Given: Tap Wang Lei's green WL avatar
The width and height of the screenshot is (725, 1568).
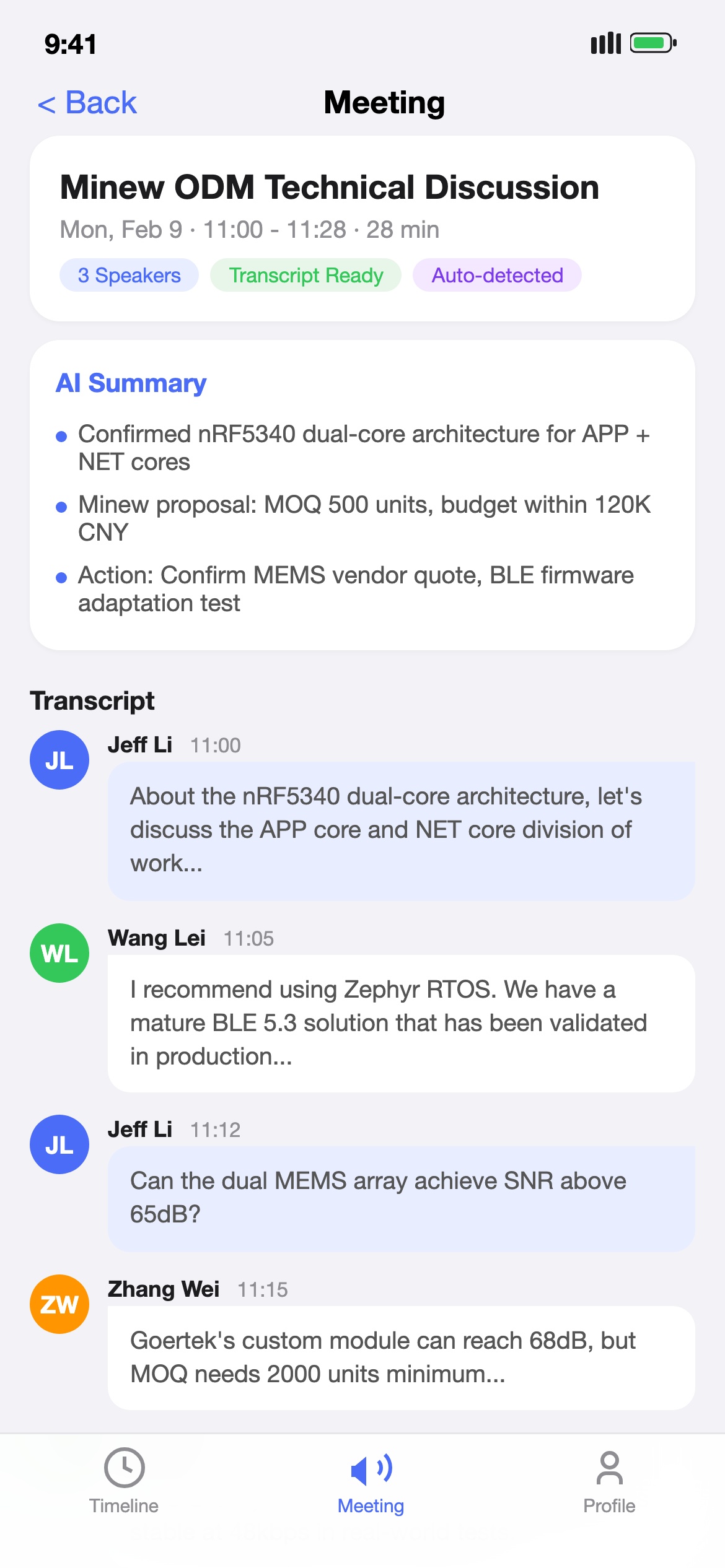Looking at the screenshot, I should click(59, 953).
